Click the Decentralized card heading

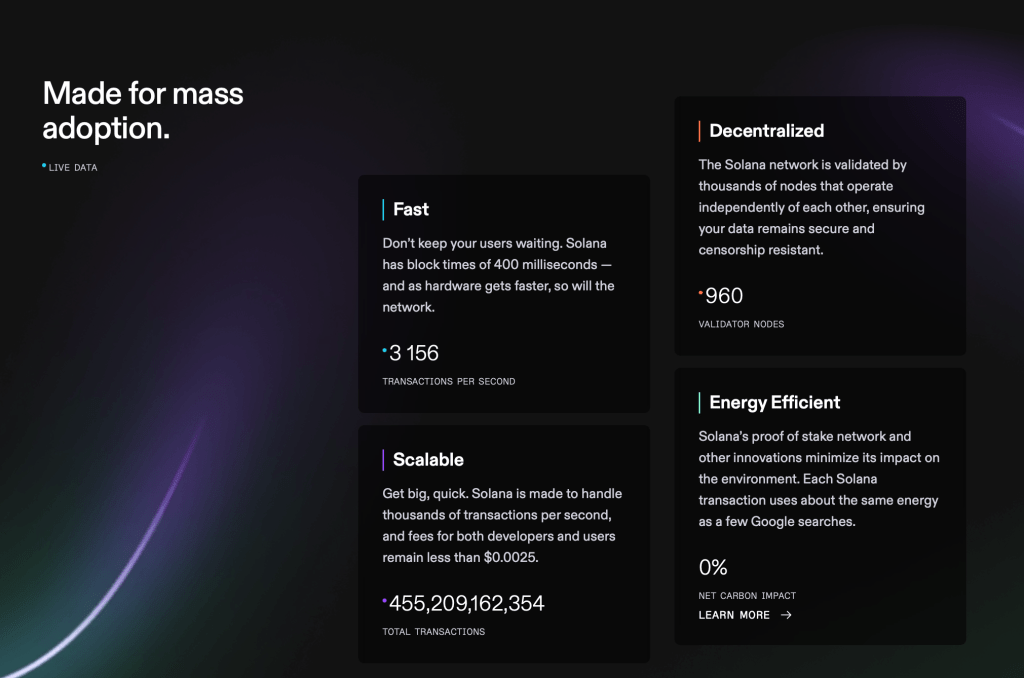point(766,131)
